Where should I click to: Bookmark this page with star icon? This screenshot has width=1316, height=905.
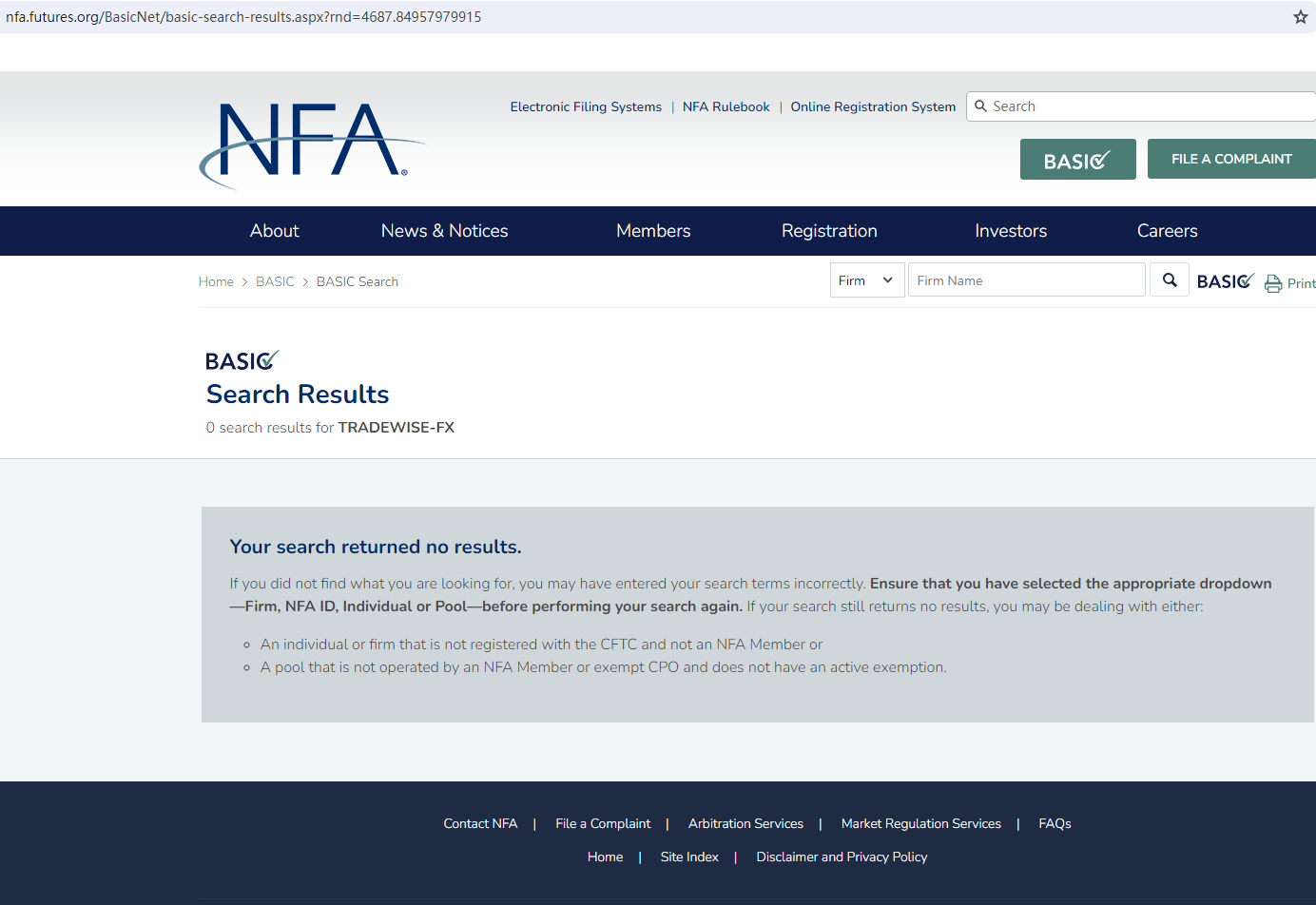coord(1300,17)
